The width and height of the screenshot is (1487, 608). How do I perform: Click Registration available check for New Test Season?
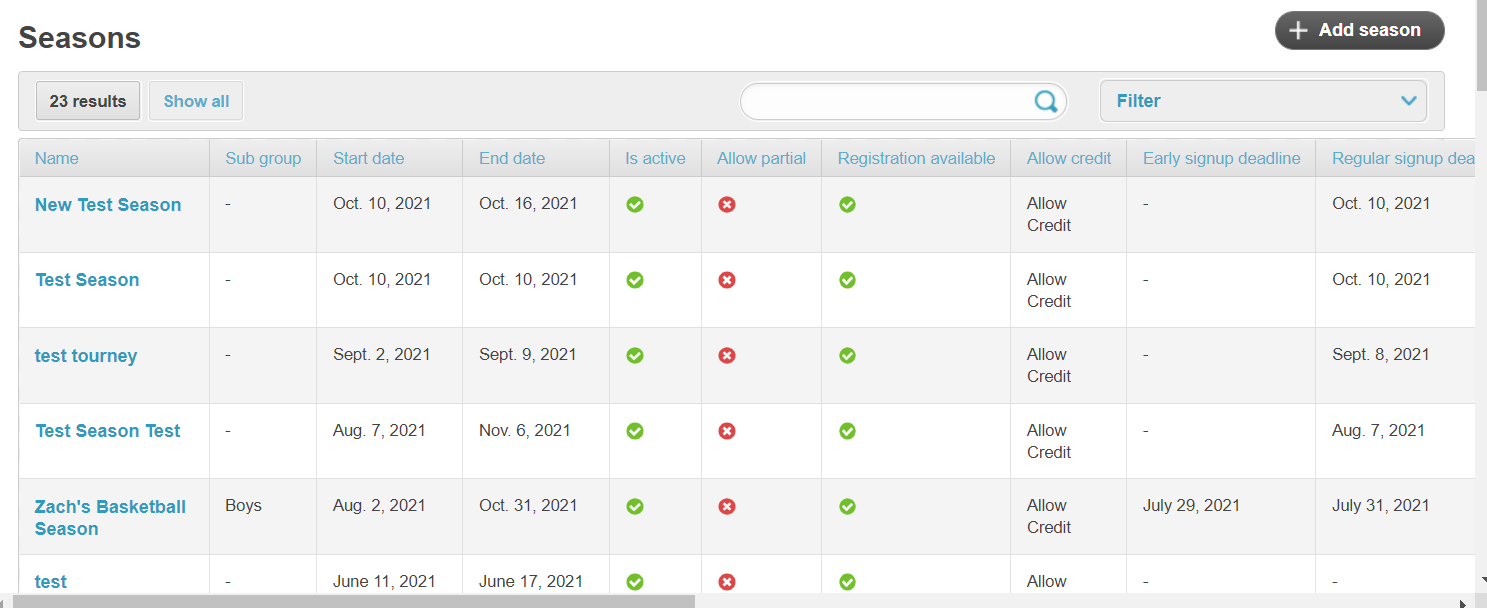[847, 205]
